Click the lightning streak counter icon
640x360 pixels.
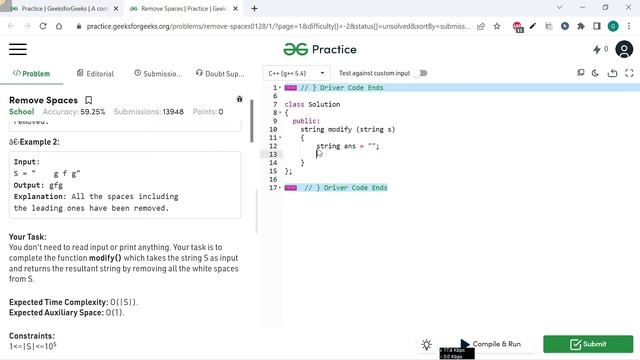[597, 49]
